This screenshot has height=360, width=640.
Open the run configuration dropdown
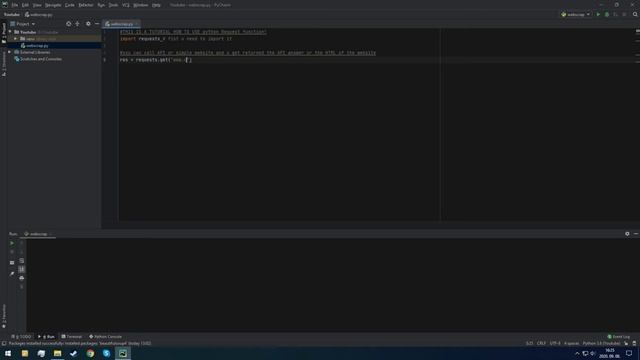coord(576,15)
